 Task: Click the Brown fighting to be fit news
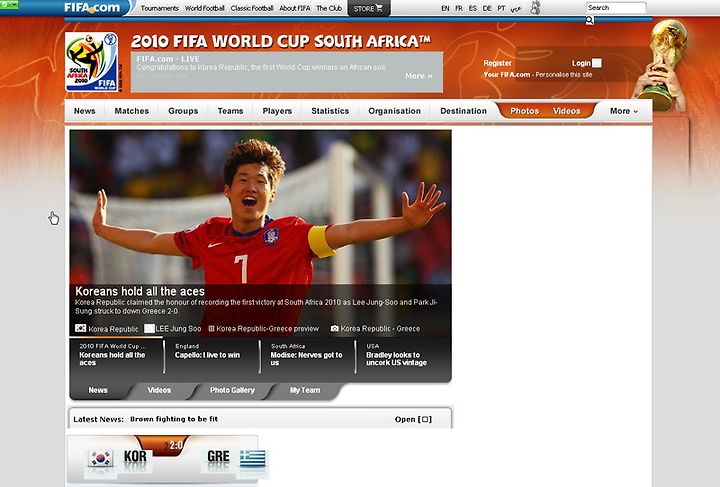click(x=174, y=419)
